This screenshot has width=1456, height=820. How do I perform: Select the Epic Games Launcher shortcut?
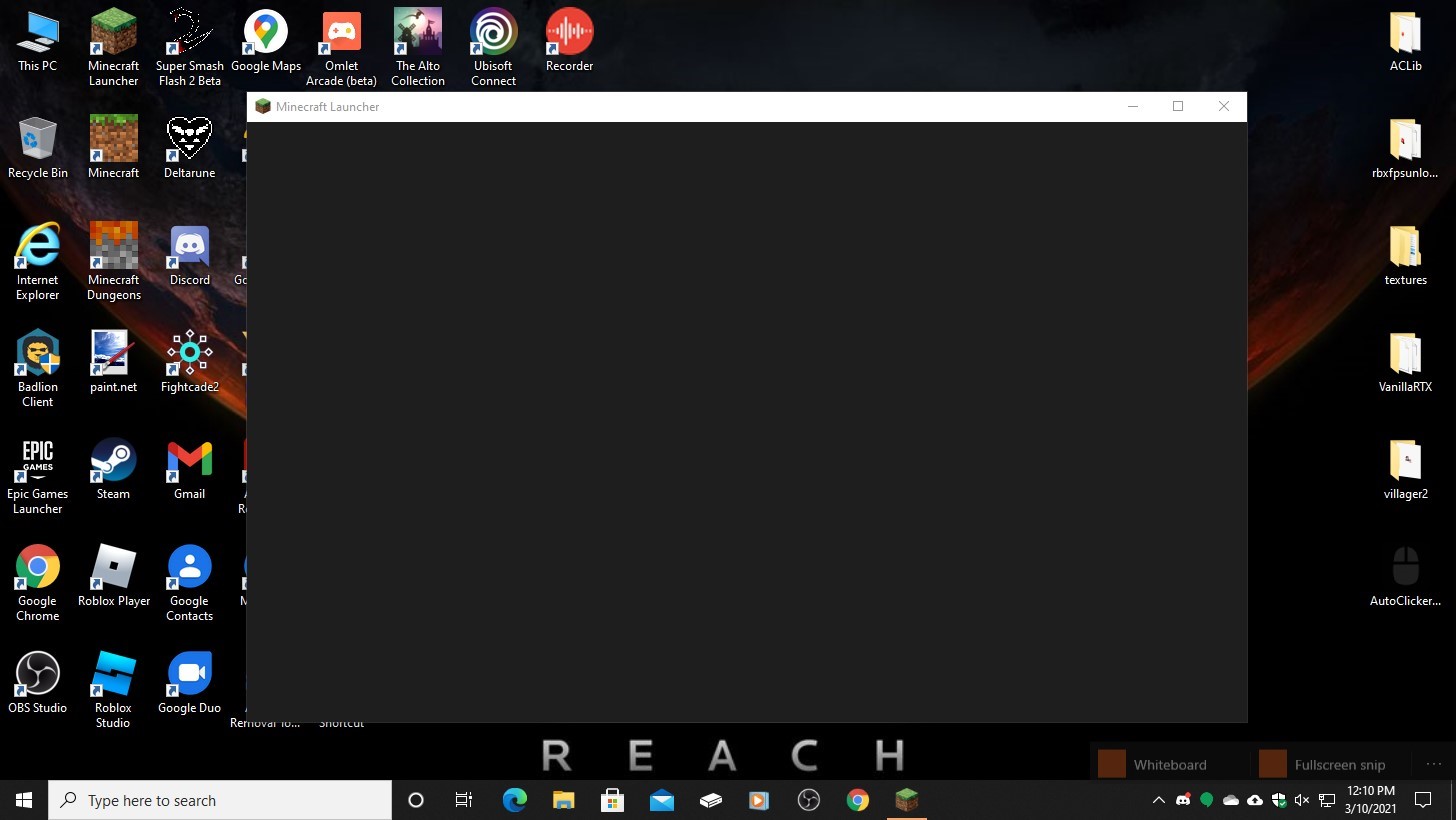click(x=38, y=476)
